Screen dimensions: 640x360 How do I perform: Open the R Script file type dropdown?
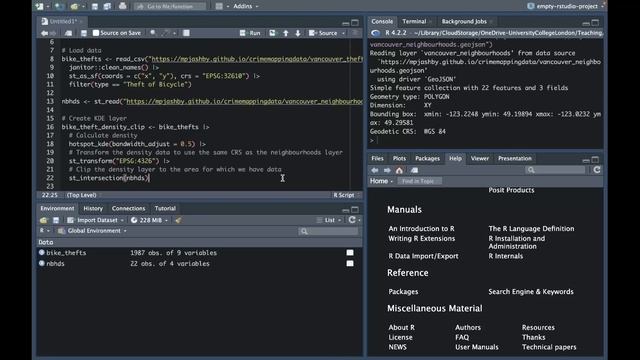tap(347, 195)
